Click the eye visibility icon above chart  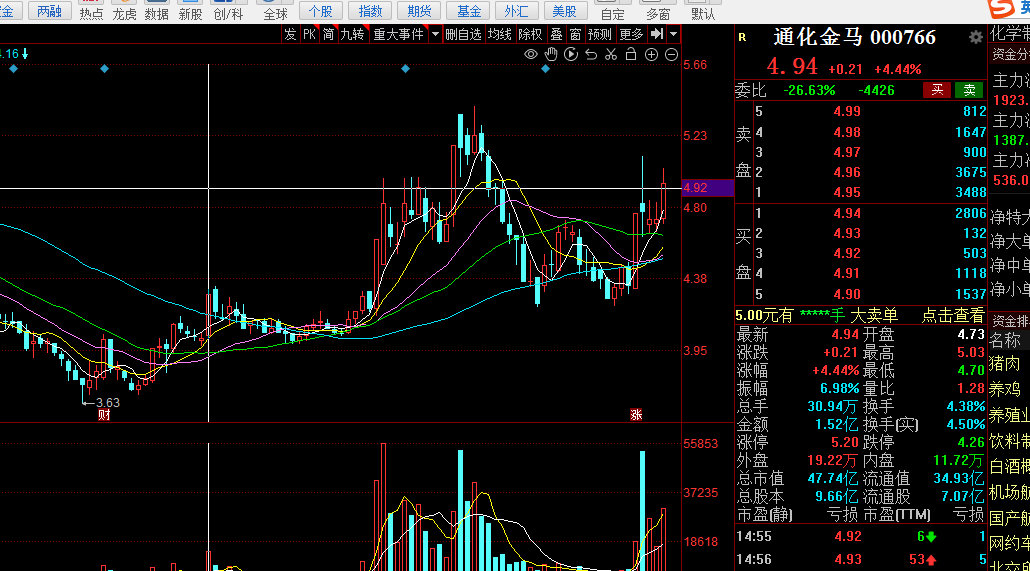click(532, 54)
